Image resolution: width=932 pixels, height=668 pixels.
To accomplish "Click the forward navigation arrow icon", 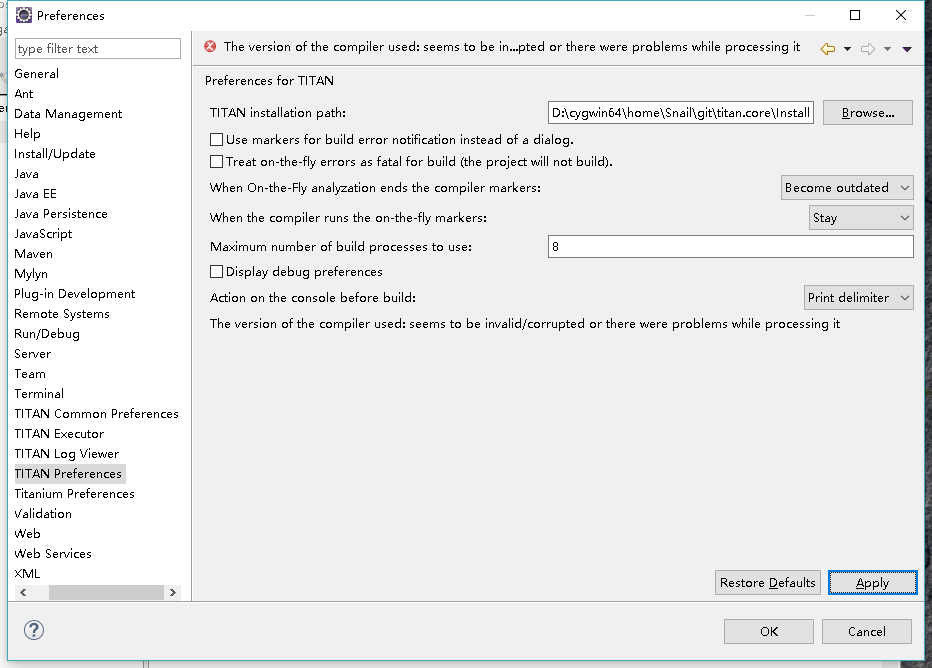I will click(x=868, y=48).
